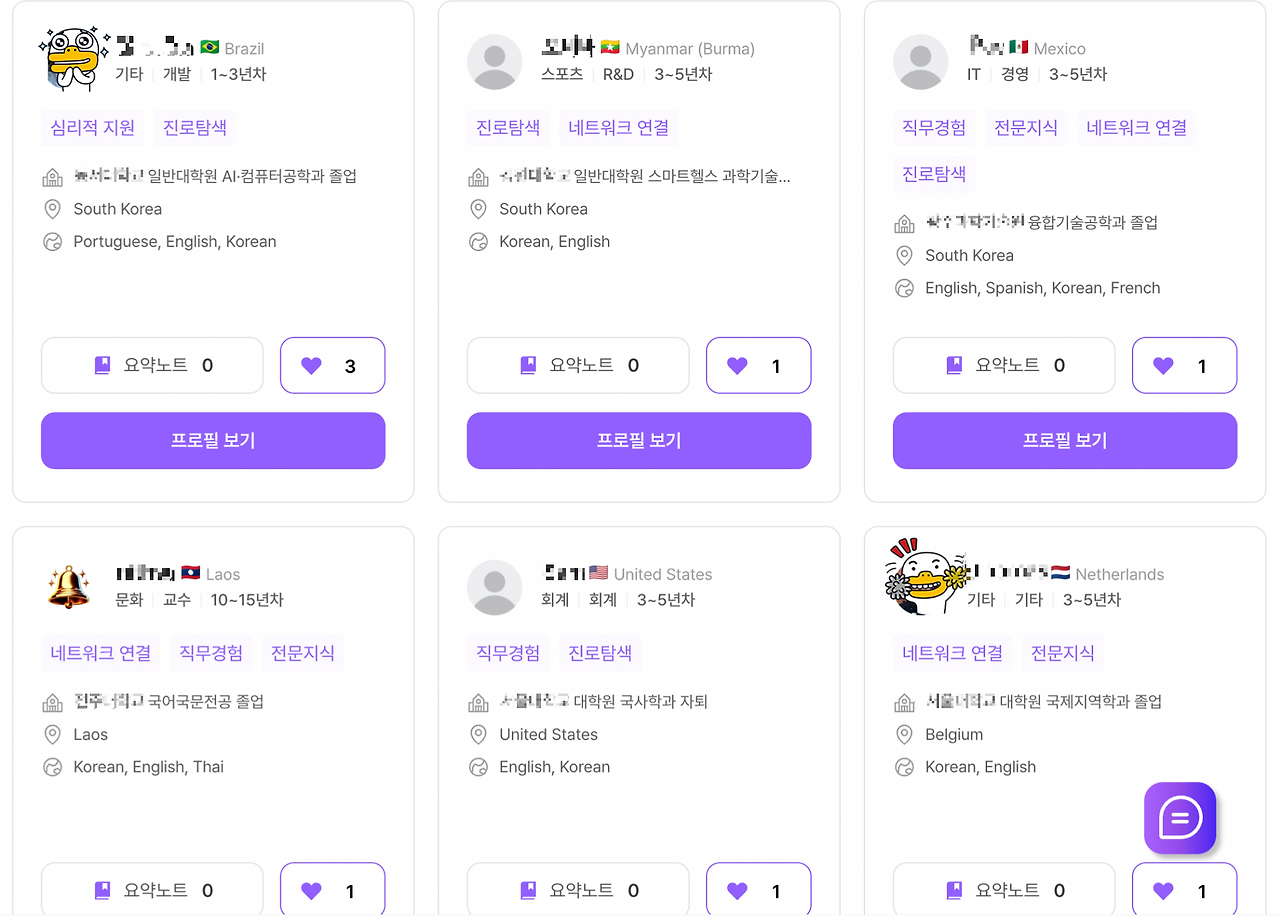Screen dimensions: 1280x924
Task: Click the duck avatar on Brazil card
Action: pyautogui.click(x=74, y=60)
